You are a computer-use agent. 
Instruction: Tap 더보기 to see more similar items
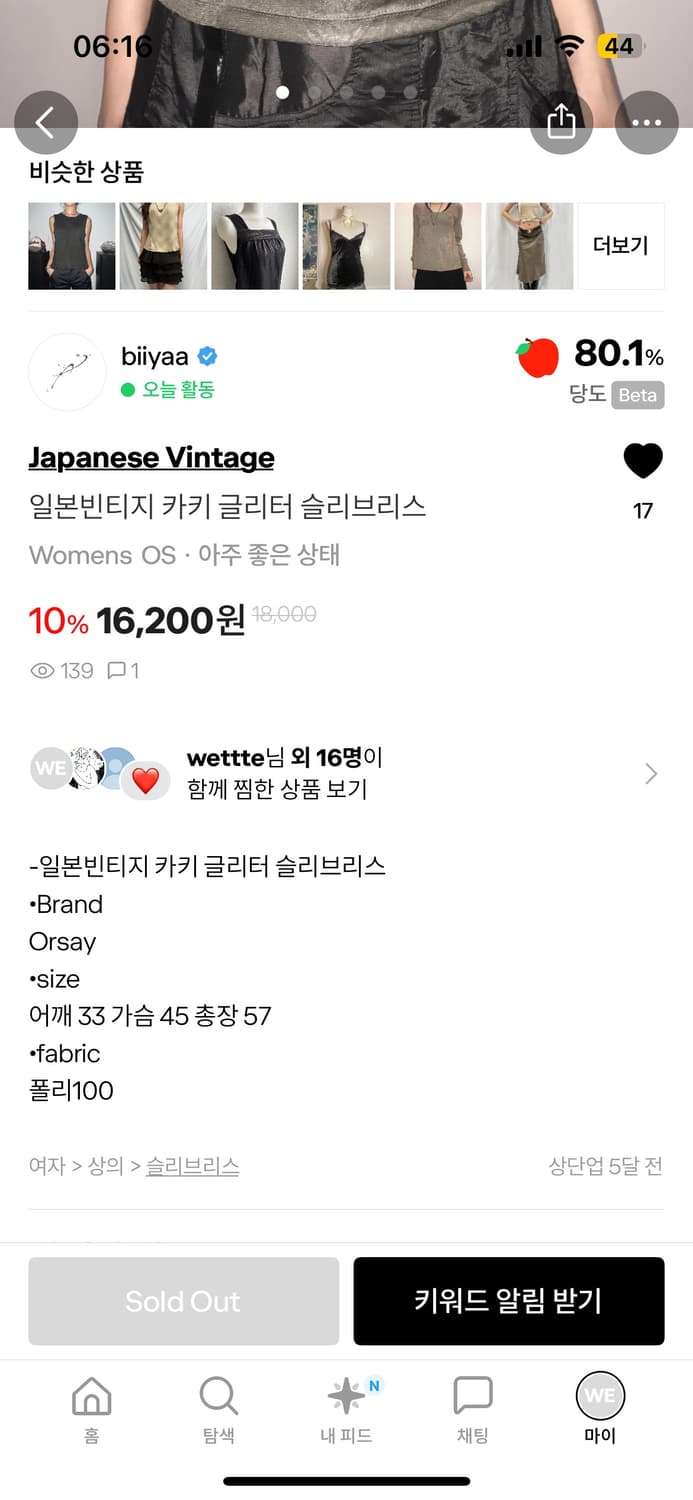point(621,246)
